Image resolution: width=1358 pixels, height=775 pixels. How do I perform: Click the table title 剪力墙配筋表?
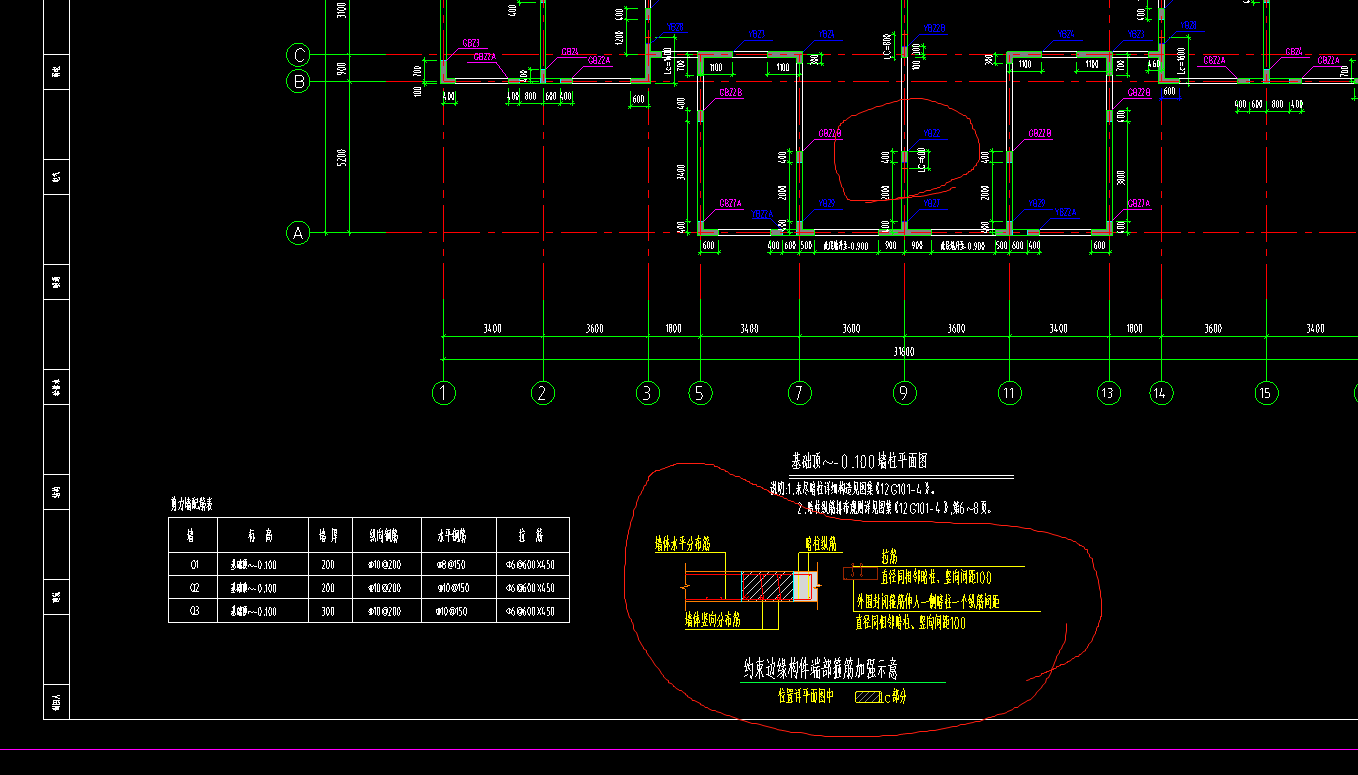pyautogui.click(x=191, y=504)
